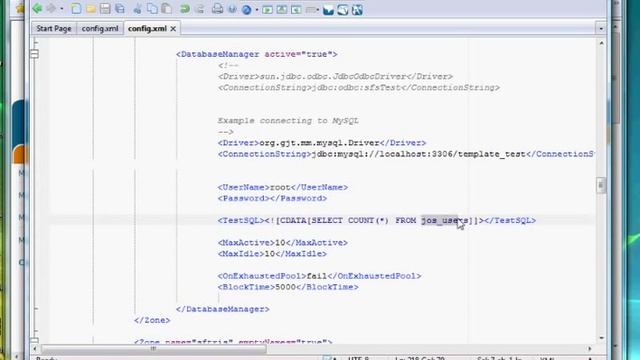This screenshot has height=360, width=640.
Task: Click the MaxIdle 10 line
Action: (272, 254)
